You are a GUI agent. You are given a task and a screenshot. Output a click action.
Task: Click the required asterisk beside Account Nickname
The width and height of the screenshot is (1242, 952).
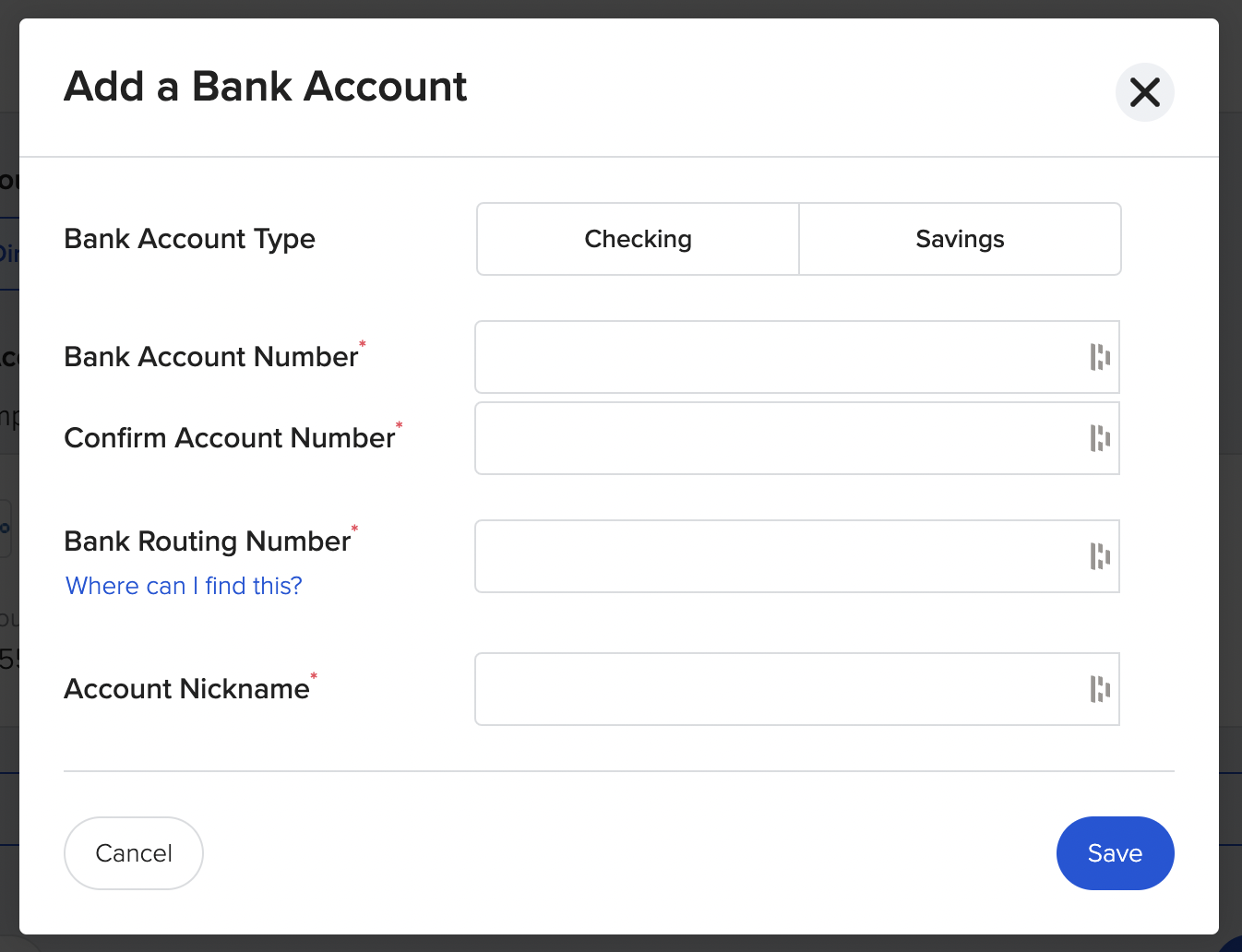click(314, 677)
